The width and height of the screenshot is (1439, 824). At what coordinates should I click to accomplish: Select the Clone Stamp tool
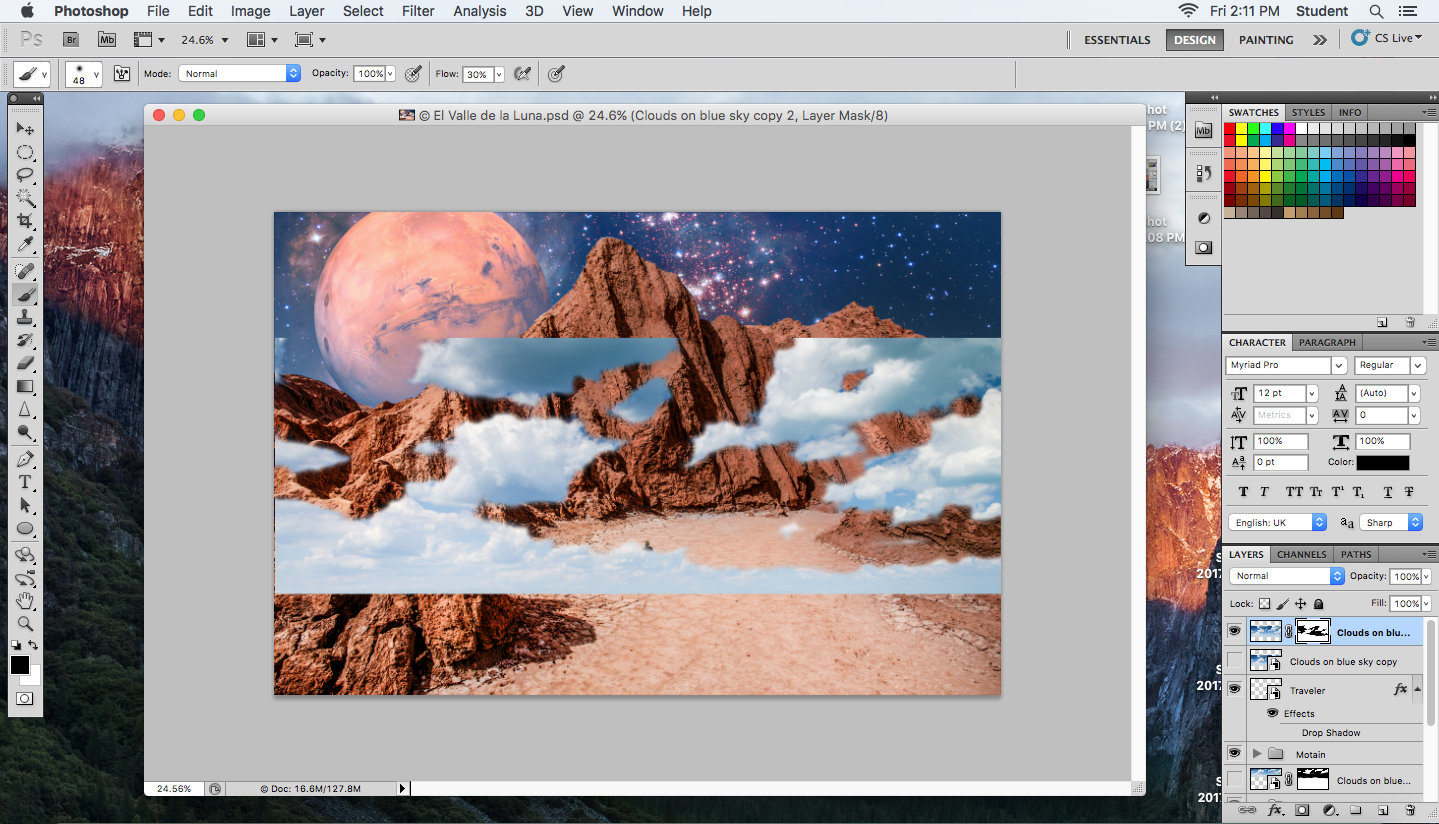point(25,318)
